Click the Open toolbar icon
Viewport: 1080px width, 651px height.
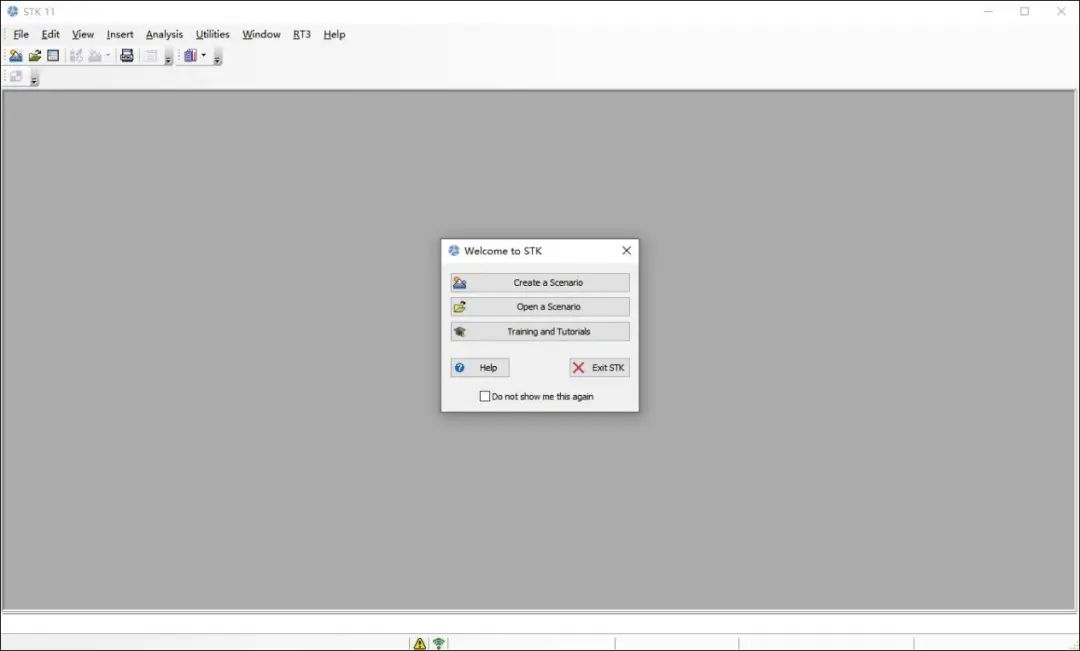pos(35,55)
